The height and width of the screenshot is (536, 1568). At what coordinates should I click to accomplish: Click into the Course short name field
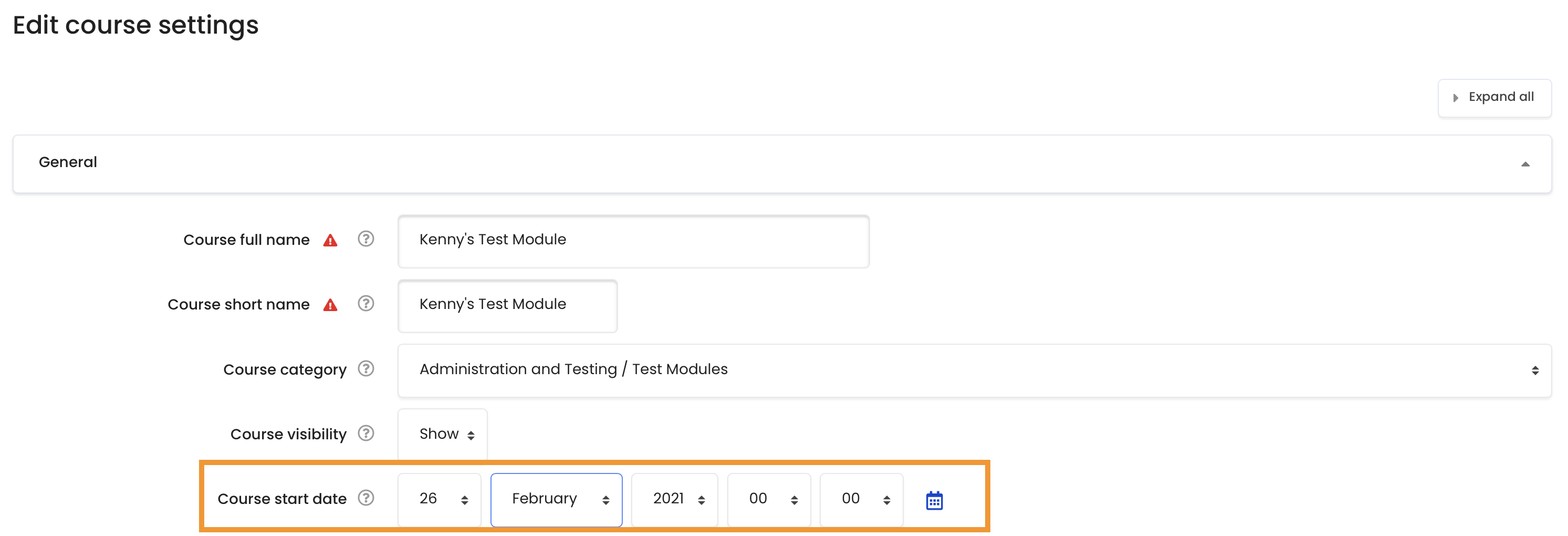[507, 305]
